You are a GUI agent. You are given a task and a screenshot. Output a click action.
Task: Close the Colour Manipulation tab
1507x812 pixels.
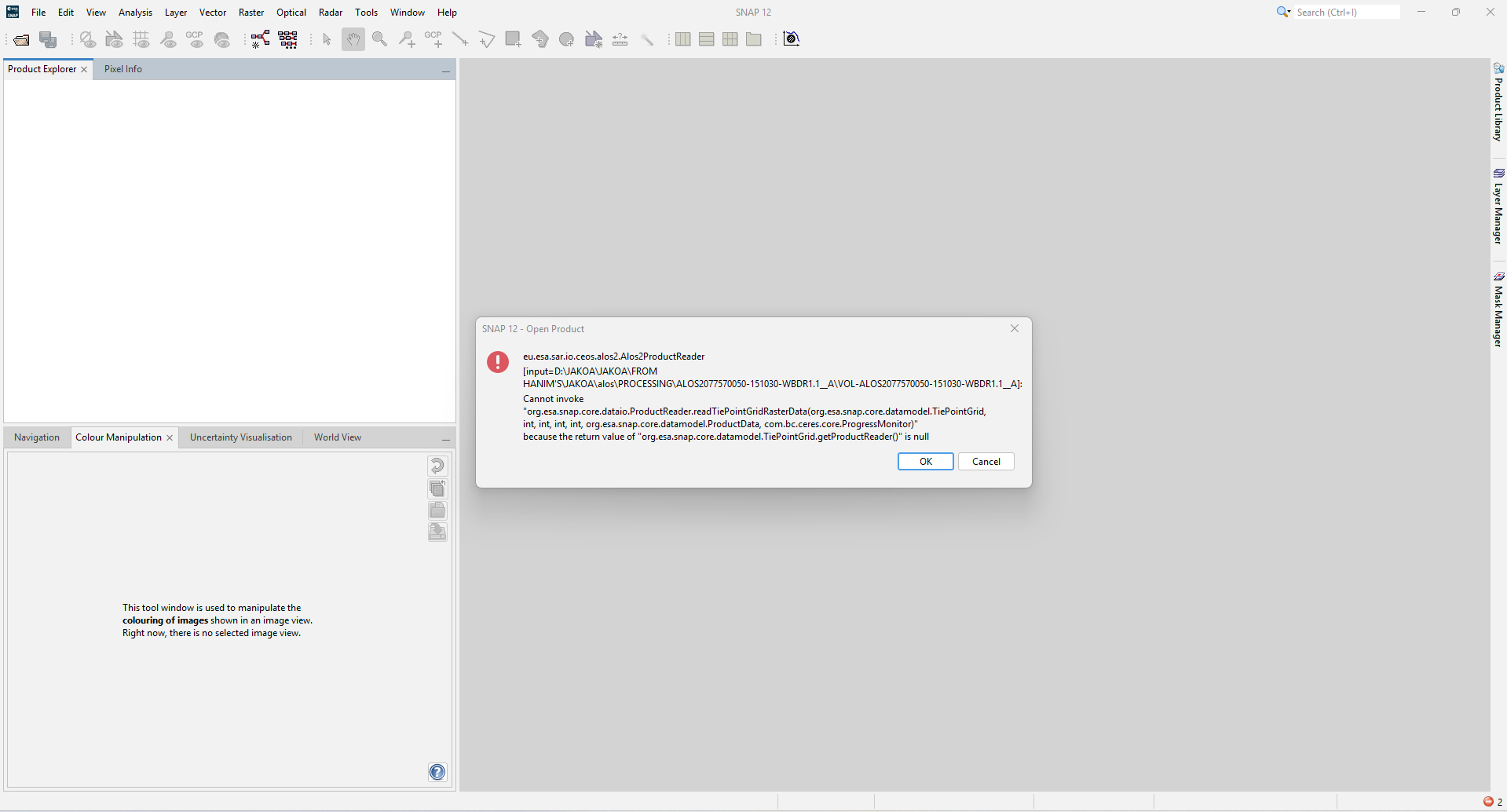[170, 438]
